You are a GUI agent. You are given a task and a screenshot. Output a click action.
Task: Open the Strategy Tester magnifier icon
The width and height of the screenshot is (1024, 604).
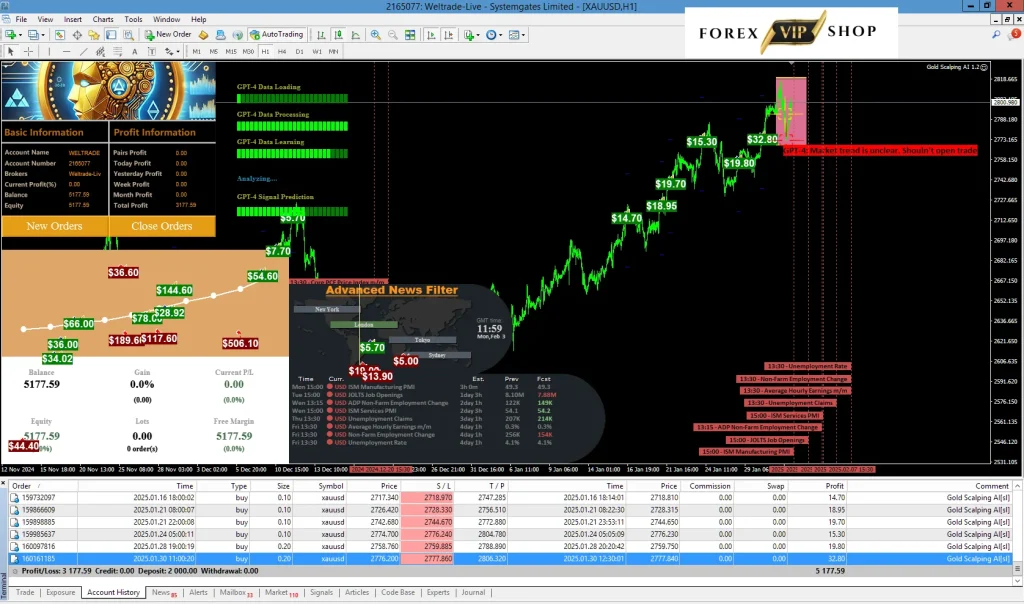129,35
